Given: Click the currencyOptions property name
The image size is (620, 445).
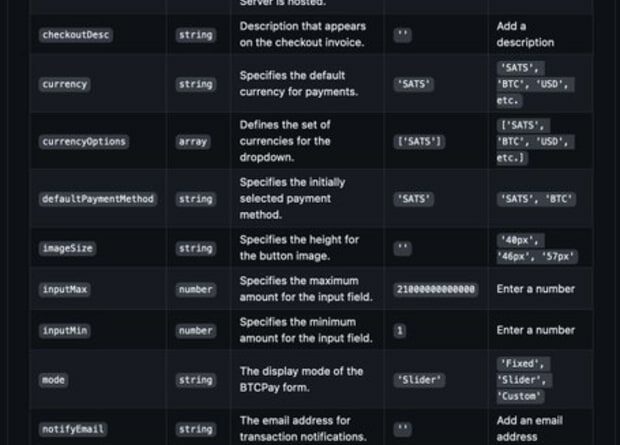Looking at the screenshot, I should click(x=84, y=142).
